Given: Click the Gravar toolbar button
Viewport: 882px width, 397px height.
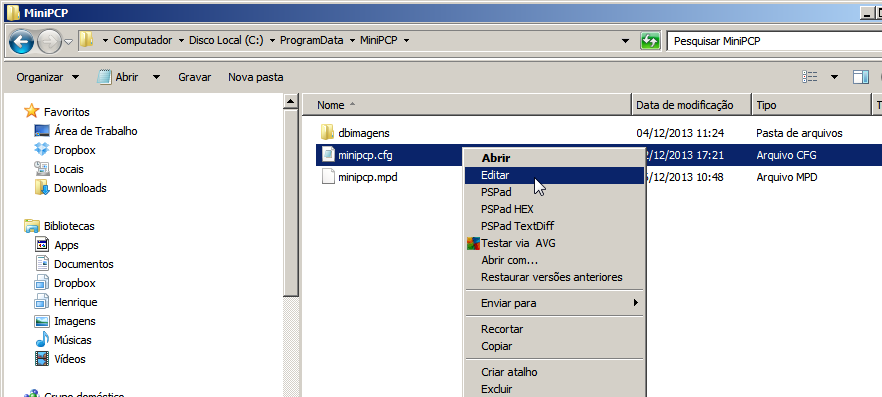Looking at the screenshot, I should (195, 77).
